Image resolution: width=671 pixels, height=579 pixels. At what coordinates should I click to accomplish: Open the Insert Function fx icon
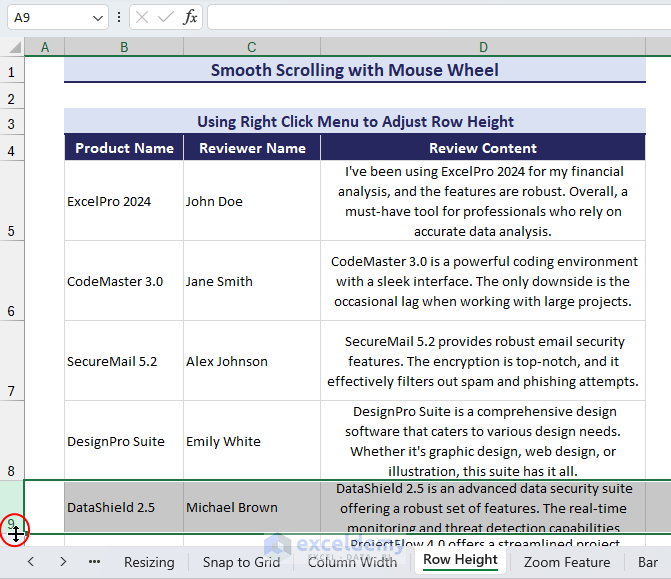tap(190, 18)
